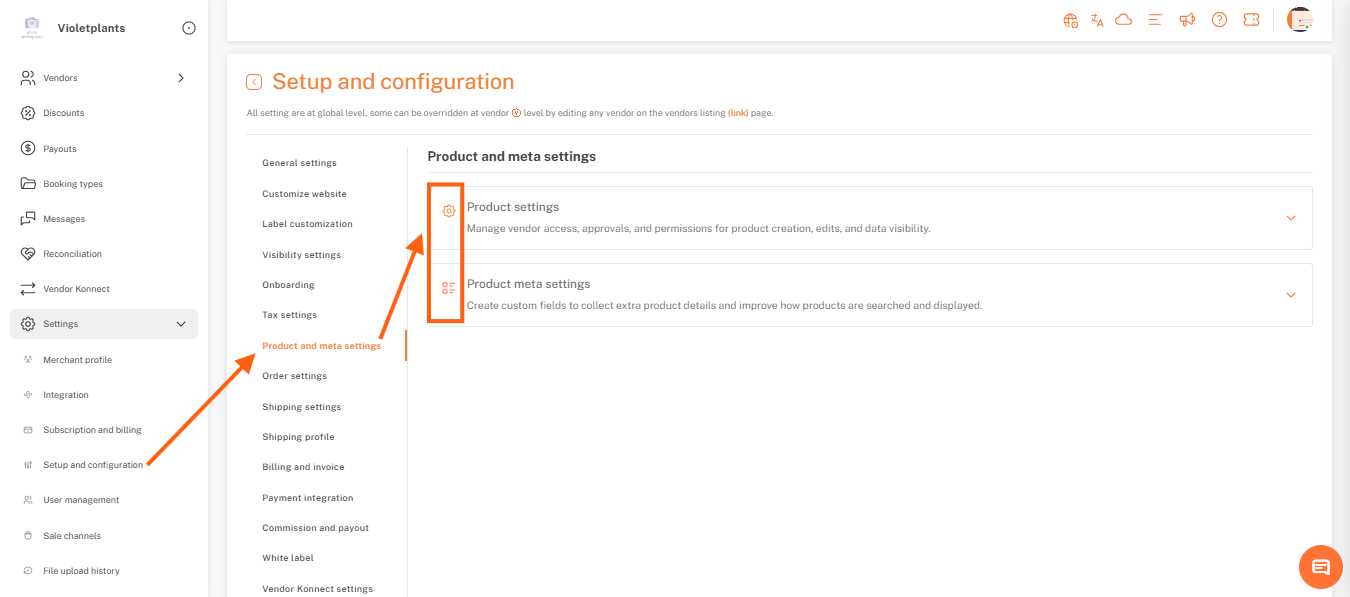1350x597 pixels.
Task: Click the globe with clock icon
Action: [1071, 20]
